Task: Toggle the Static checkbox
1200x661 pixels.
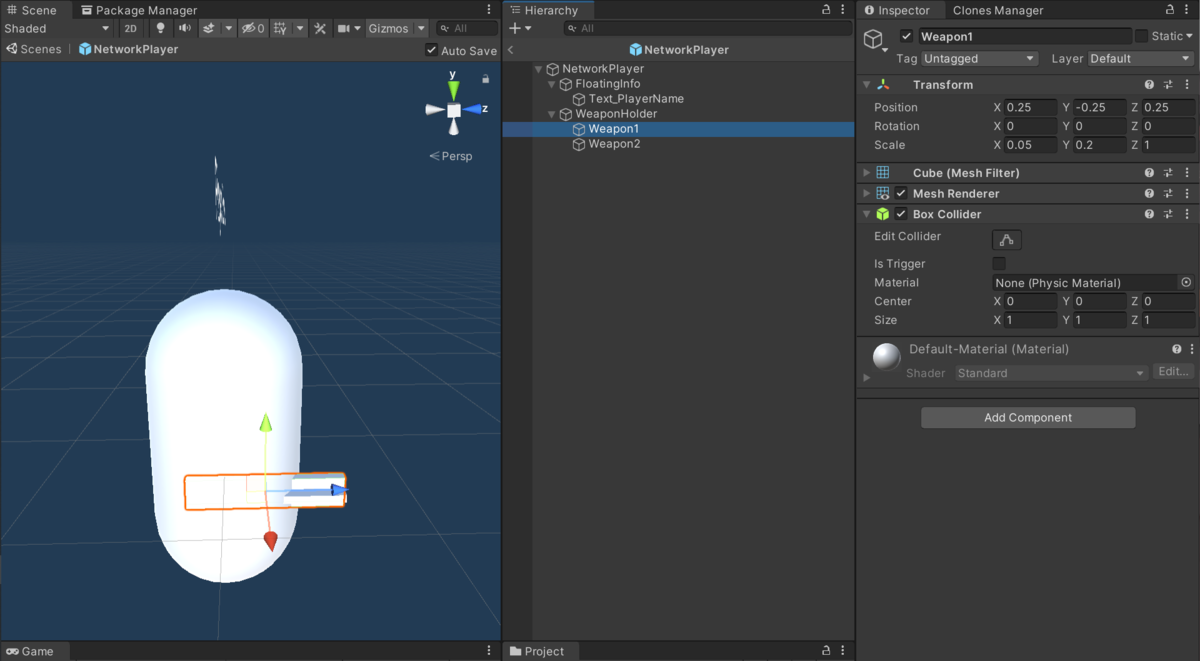Action: point(1141,36)
